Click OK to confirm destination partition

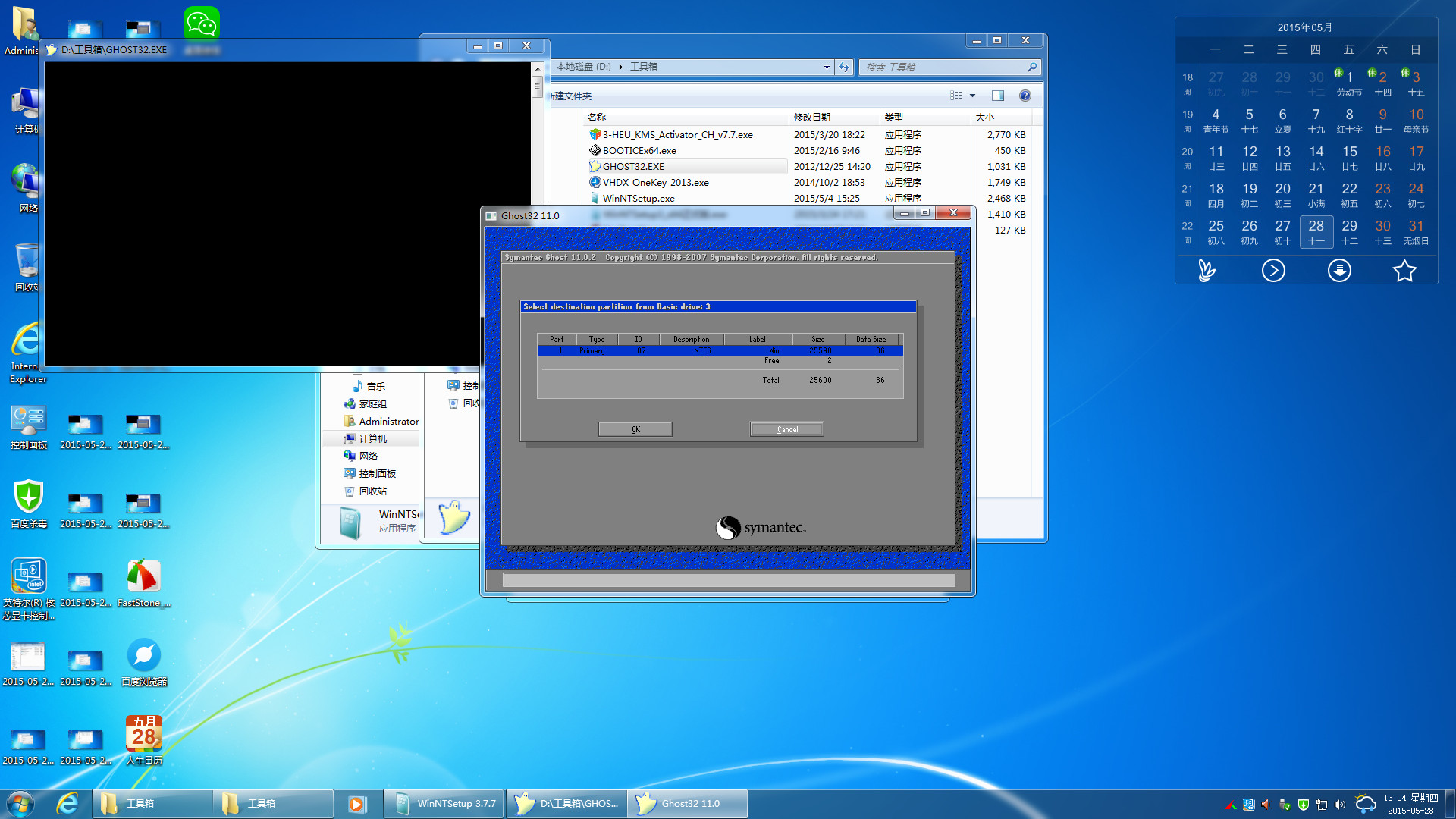635,429
